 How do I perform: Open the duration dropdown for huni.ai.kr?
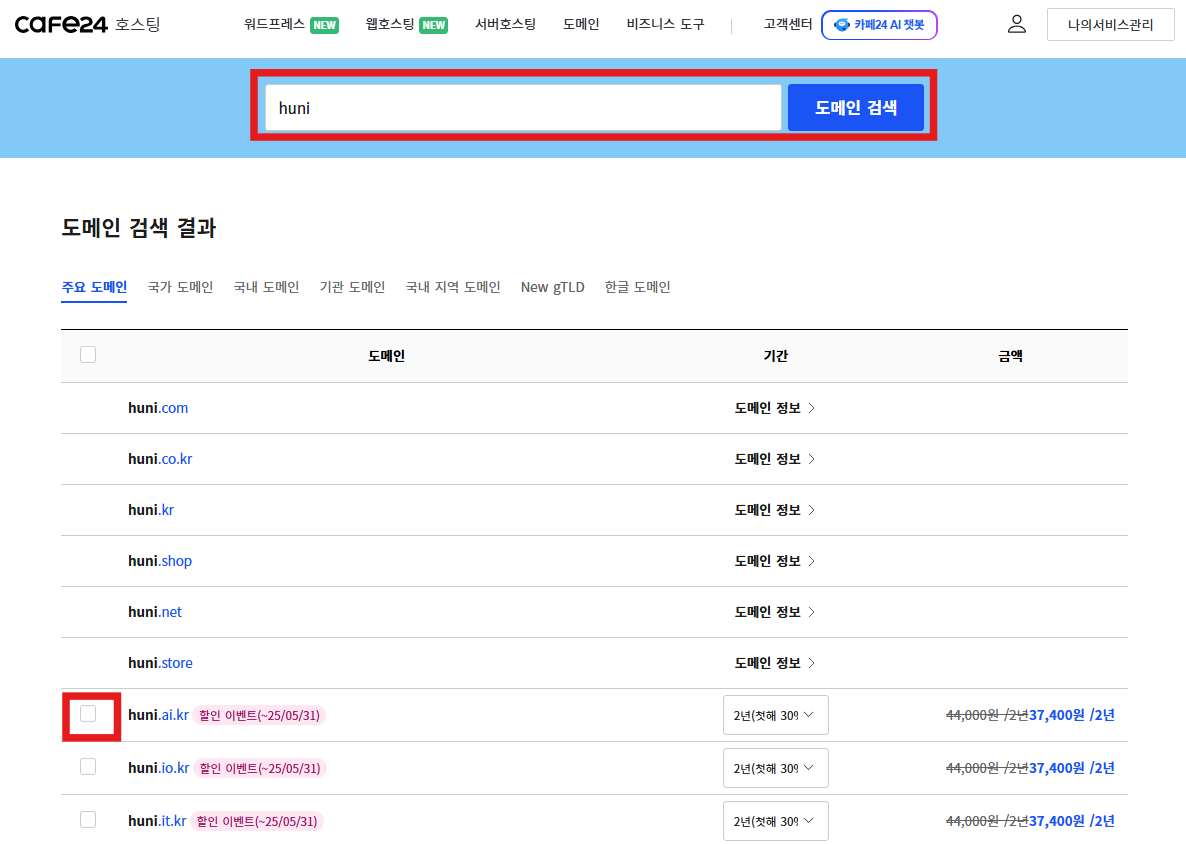pyautogui.click(x=776, y=714)
